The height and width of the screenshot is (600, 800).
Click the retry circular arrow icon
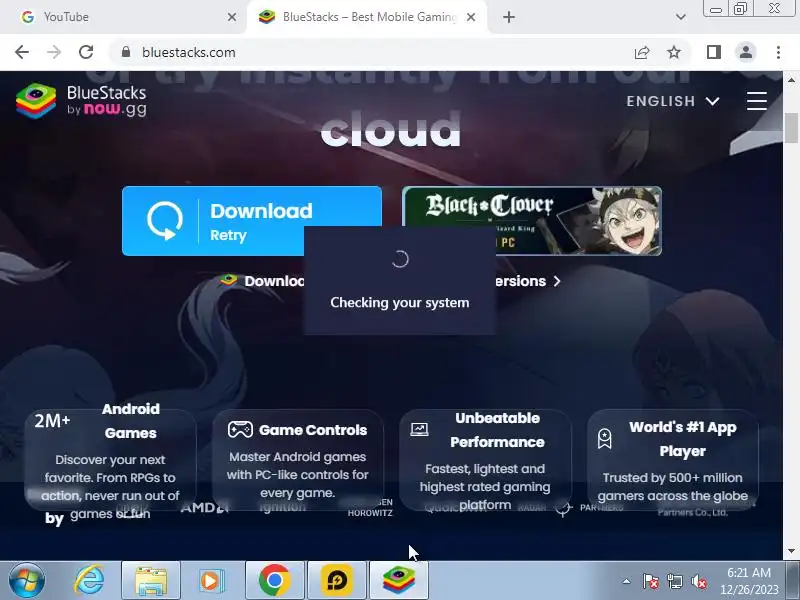click(x=165, y=220)
